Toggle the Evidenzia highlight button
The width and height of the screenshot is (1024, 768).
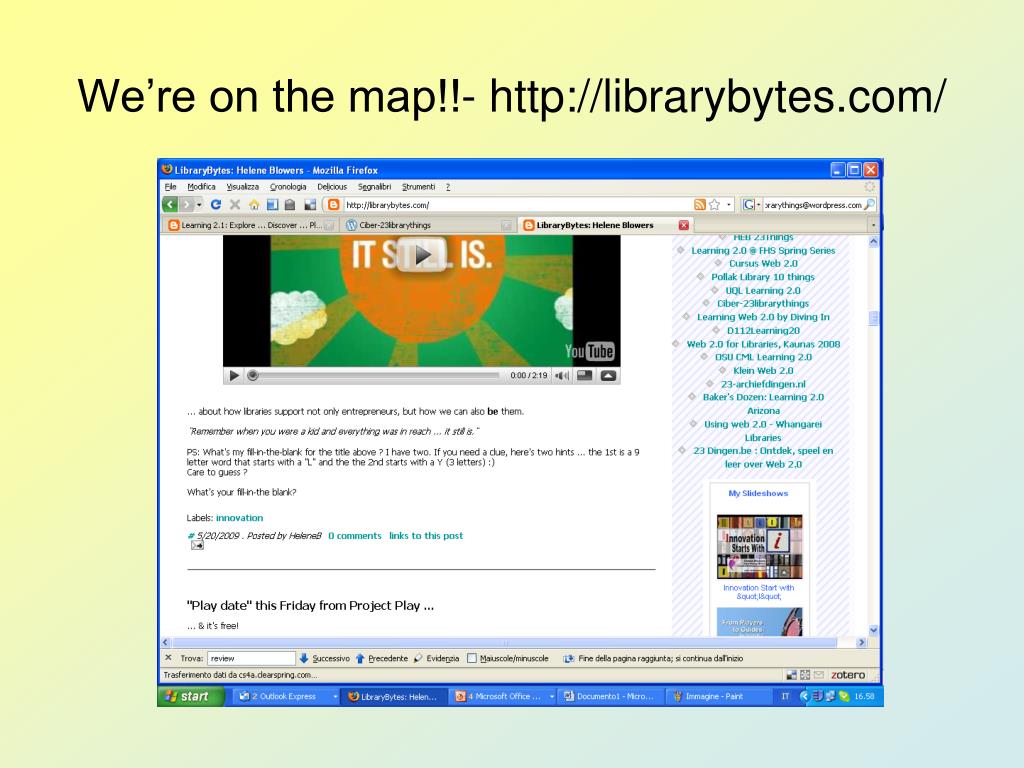pyautogui.click(x=437, y=658)
